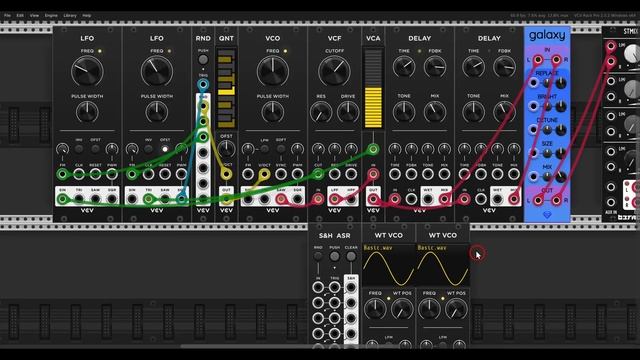Click the RND module's TRIG input jack

click(x=203, y=85)
